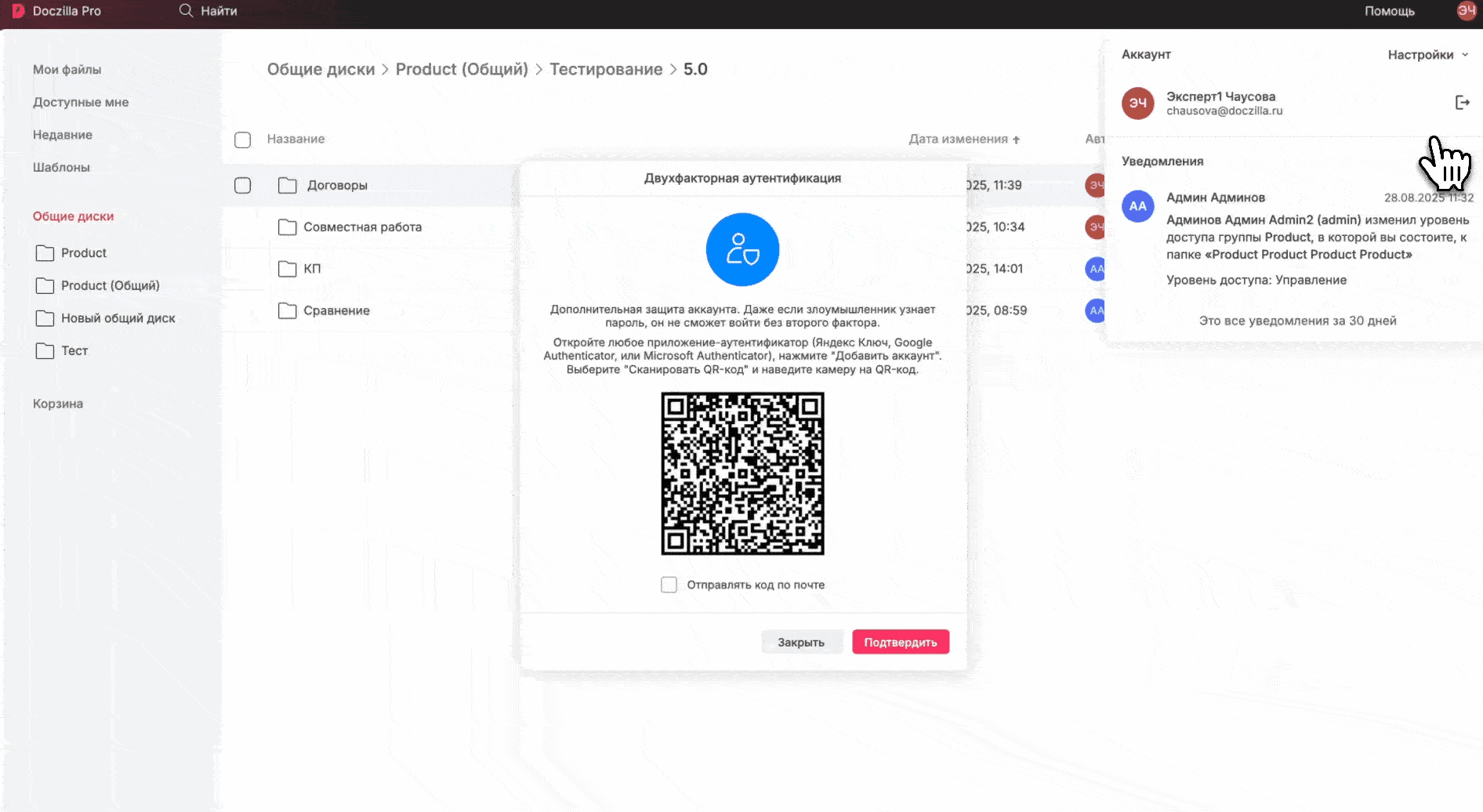Click the Сравнение folder icon
This screenshot has width=1483, height=812.
pos(288,311)
